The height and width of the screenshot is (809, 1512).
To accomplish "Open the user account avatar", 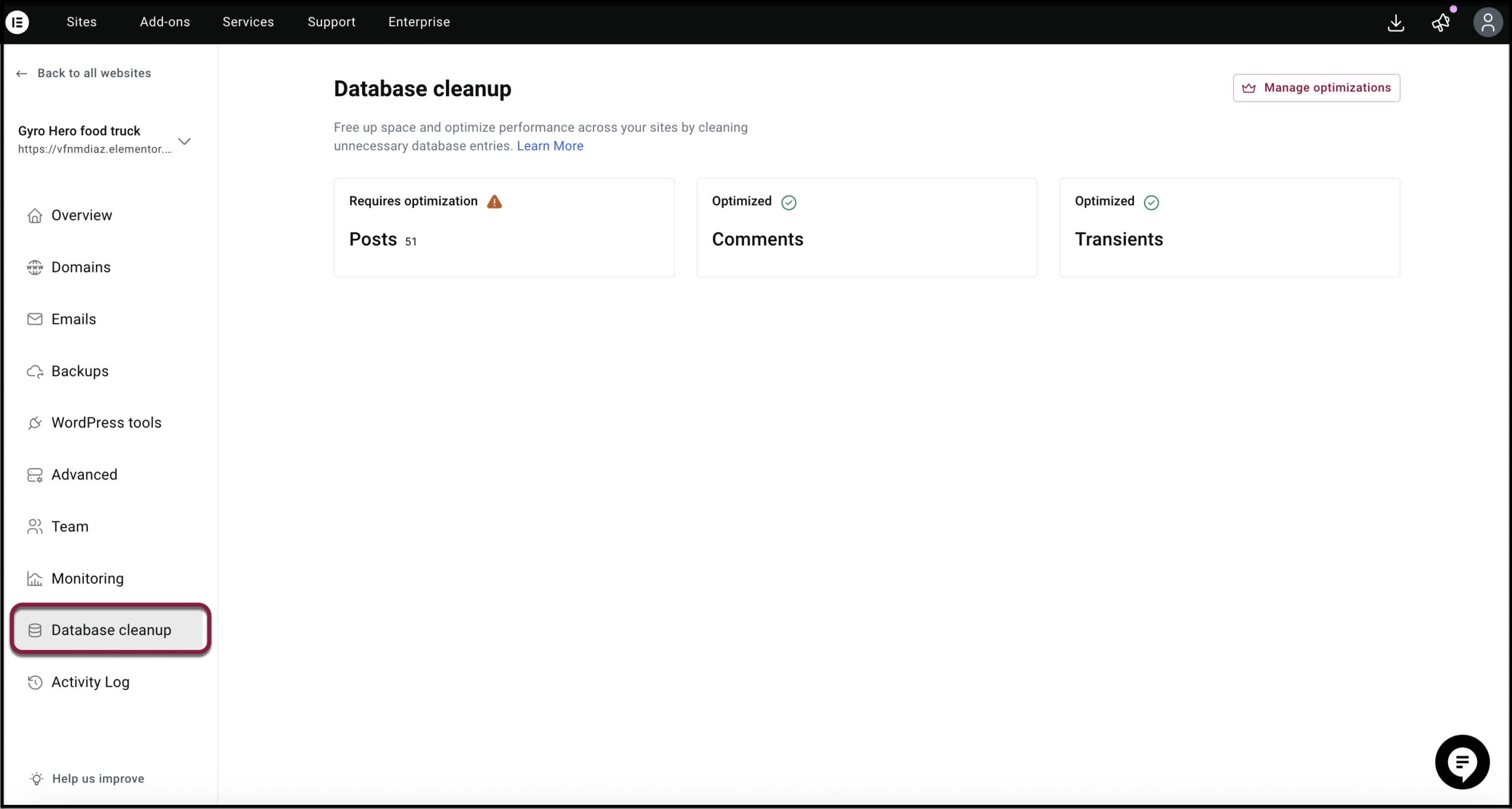I will [1487, 23].
